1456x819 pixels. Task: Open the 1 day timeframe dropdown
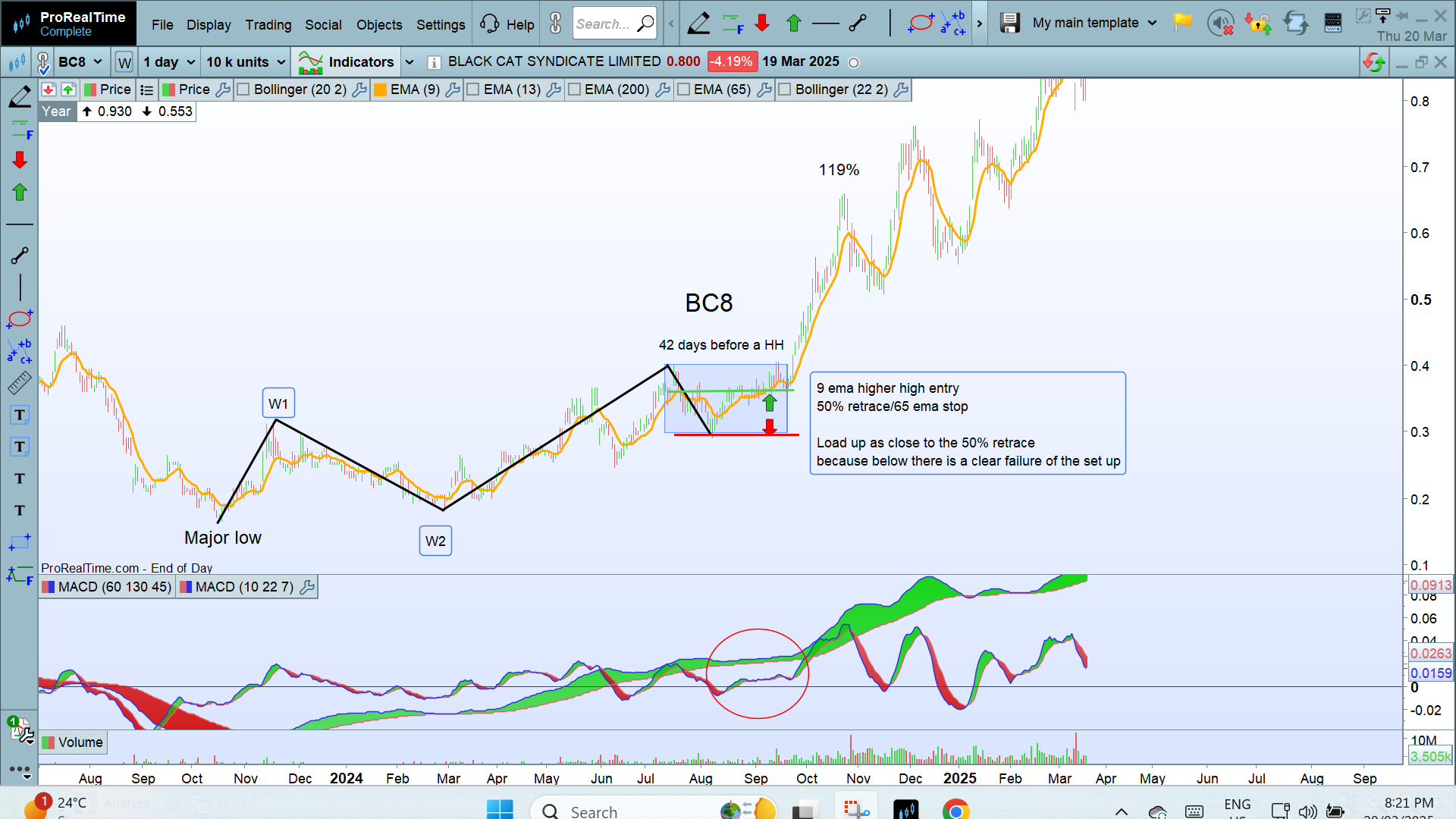[169, 62]
